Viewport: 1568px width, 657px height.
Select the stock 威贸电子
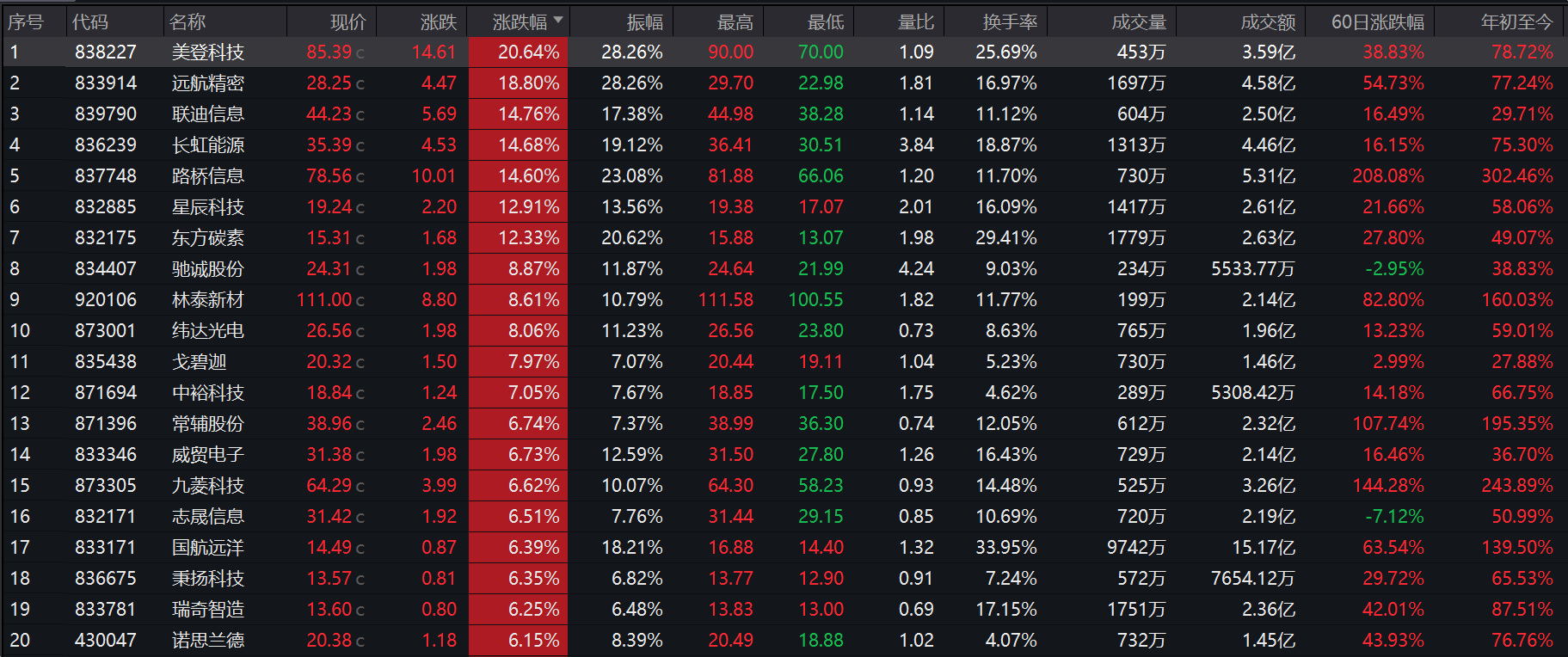[x=208, y=455]
